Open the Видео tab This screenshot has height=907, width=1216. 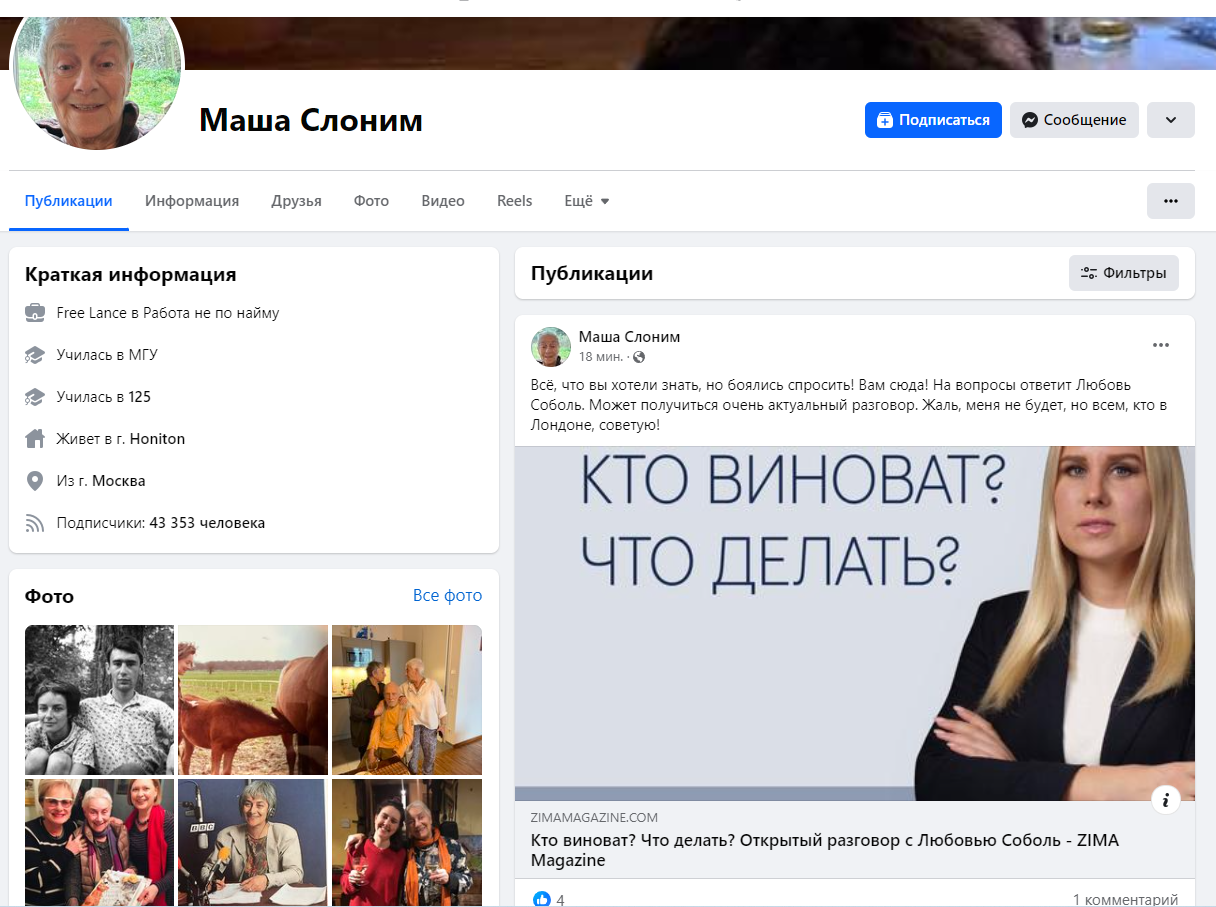click(443, 201)
